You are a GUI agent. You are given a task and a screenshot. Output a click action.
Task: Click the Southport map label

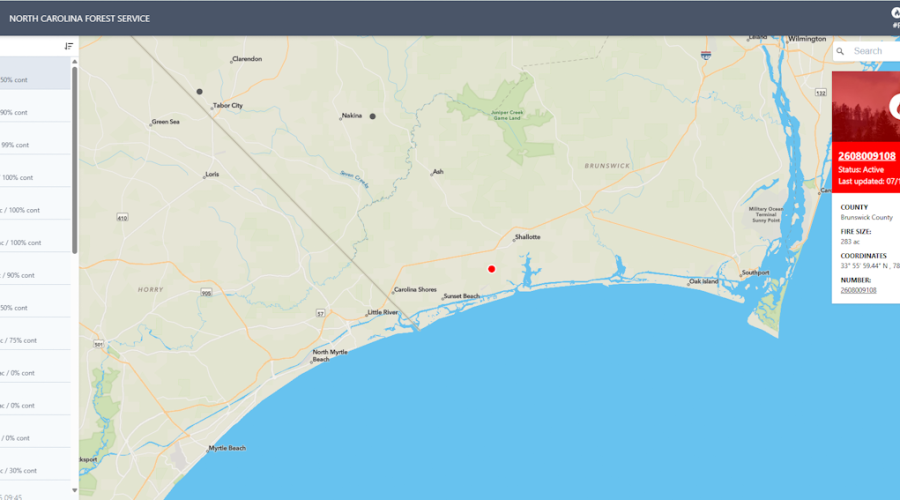coord(756,273)
